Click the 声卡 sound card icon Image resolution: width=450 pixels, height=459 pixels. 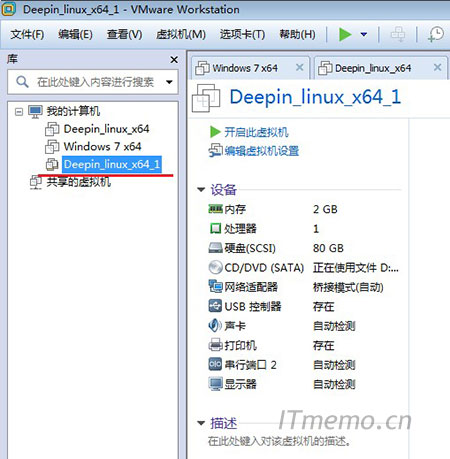[215, 325]
